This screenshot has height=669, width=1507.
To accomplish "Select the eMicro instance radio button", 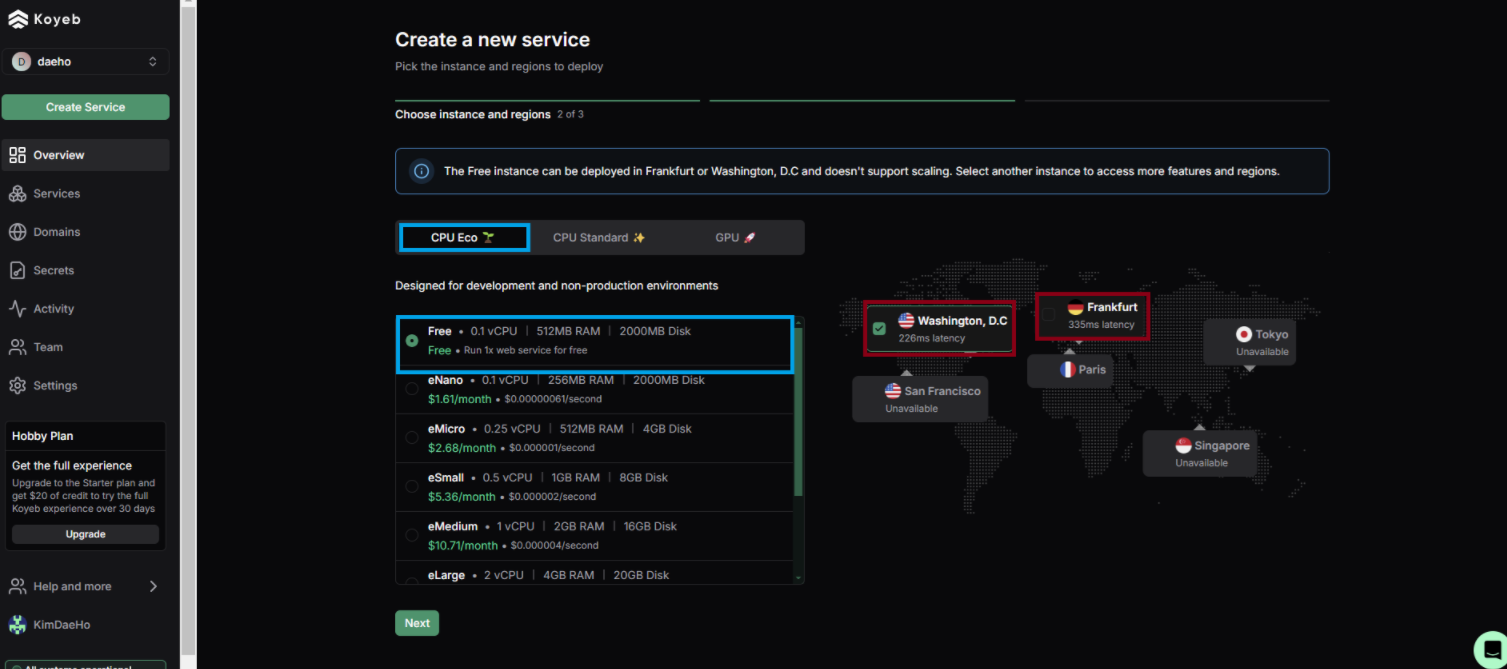I will pyautogui.click(x=412, y=438).
